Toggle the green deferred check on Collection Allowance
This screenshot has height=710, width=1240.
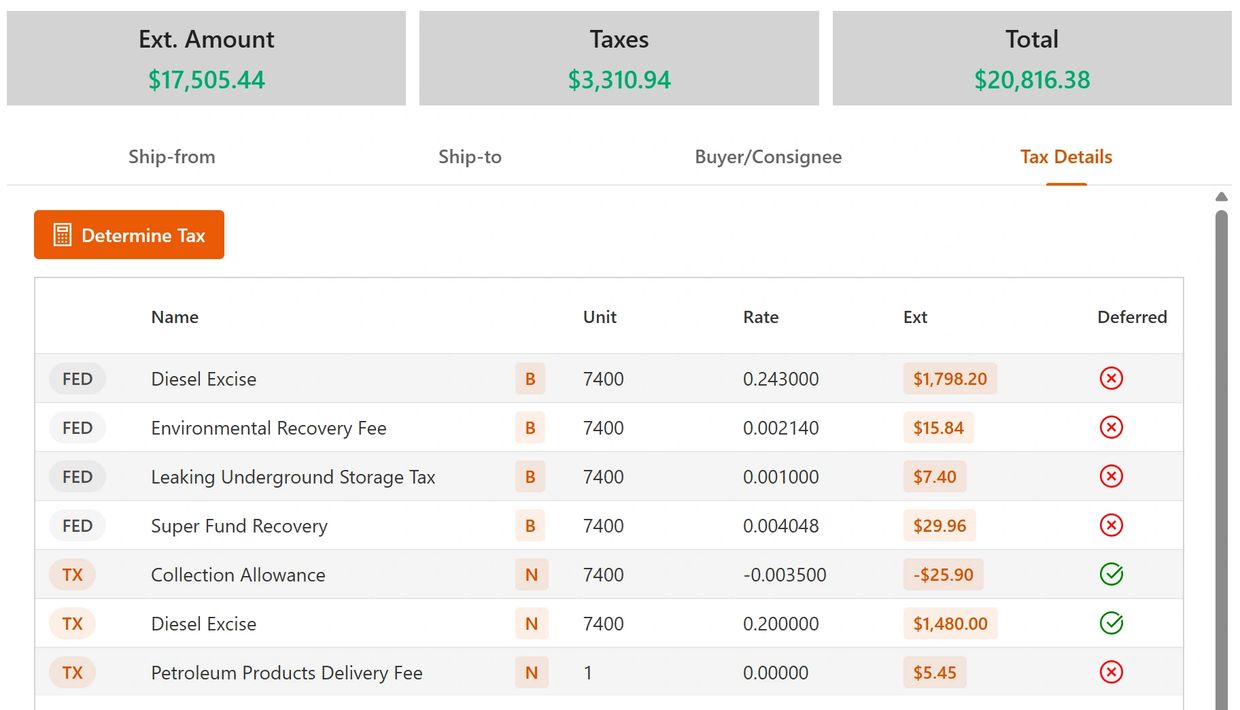click(1111, 575)
